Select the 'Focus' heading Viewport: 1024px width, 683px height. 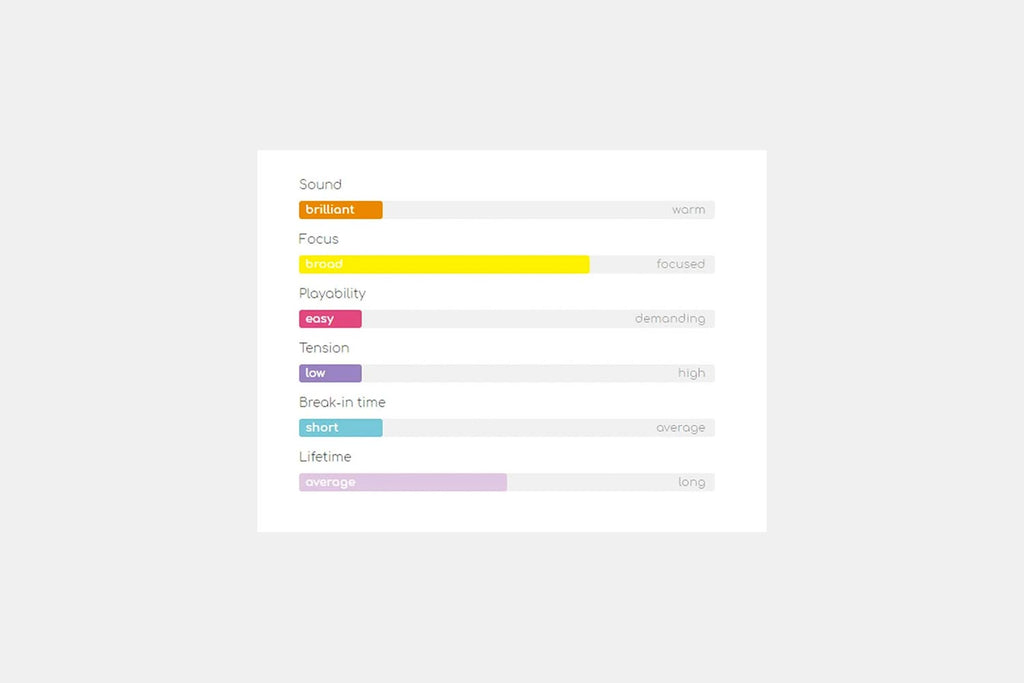[319, 239]
